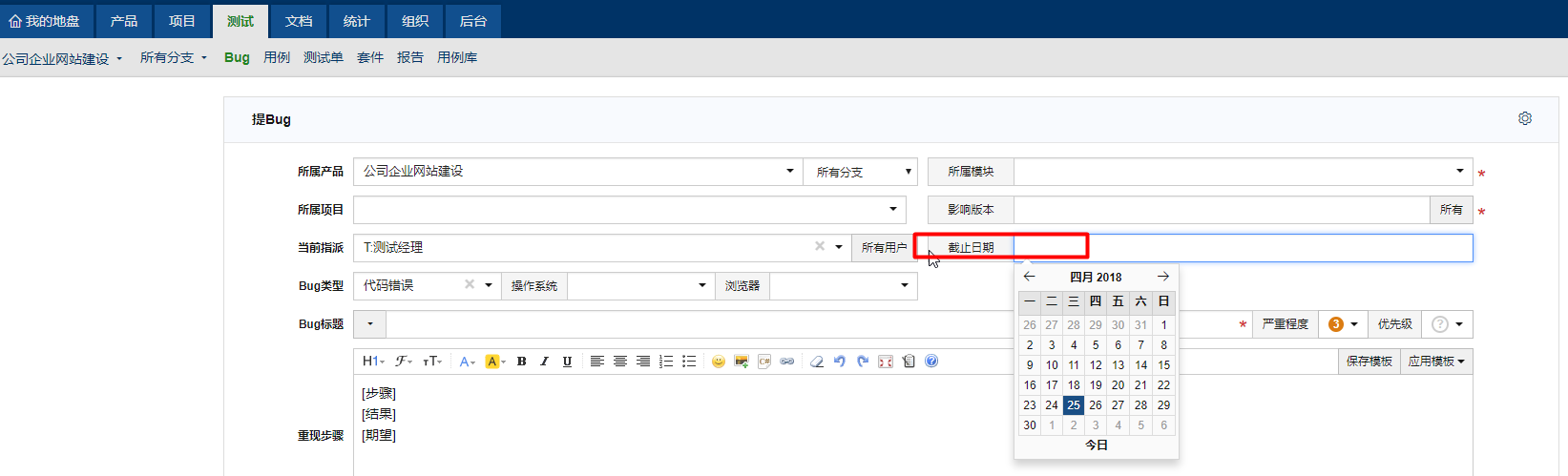Insert an emoticon smiley in the editor
Image resolution: width=1568 pixels, height=476 pixels.
pos(718,362)
